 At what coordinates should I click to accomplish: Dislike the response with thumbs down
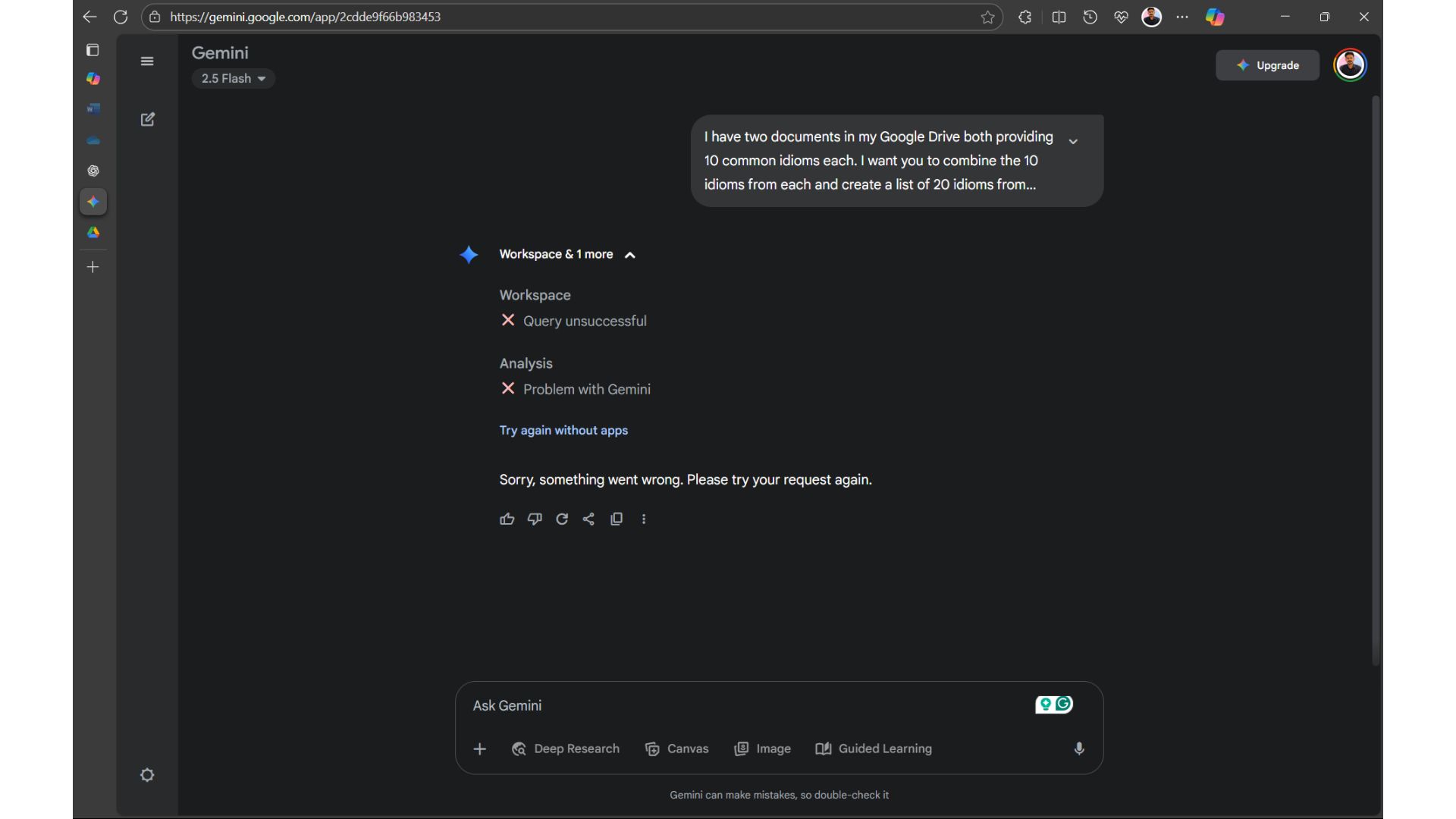click(x=535, y=519)
